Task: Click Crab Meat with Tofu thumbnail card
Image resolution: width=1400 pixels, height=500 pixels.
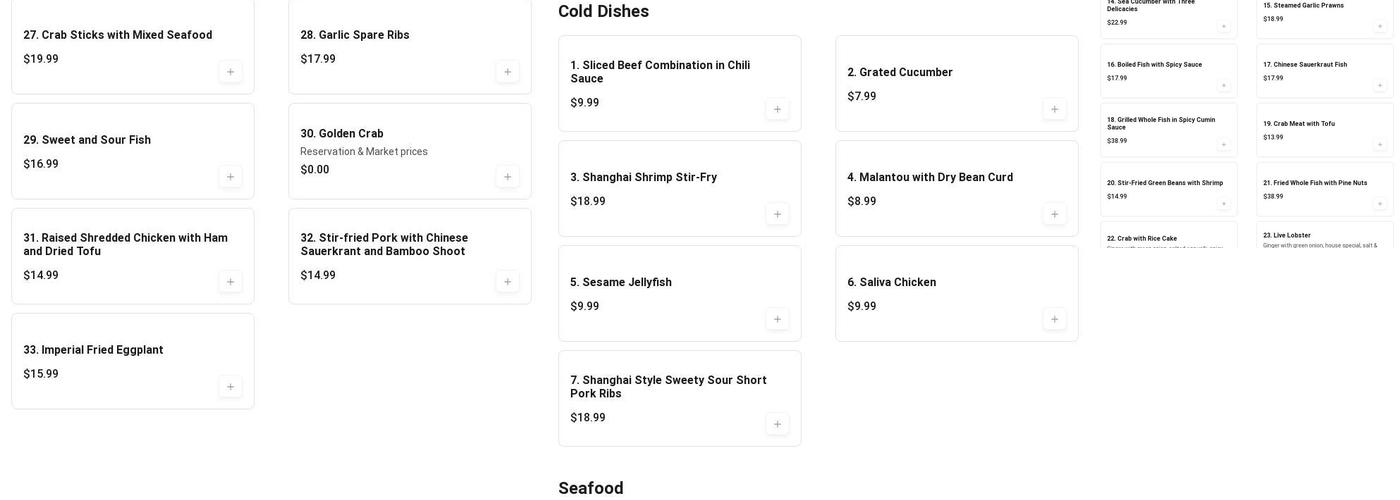Action: point(1324,130)
